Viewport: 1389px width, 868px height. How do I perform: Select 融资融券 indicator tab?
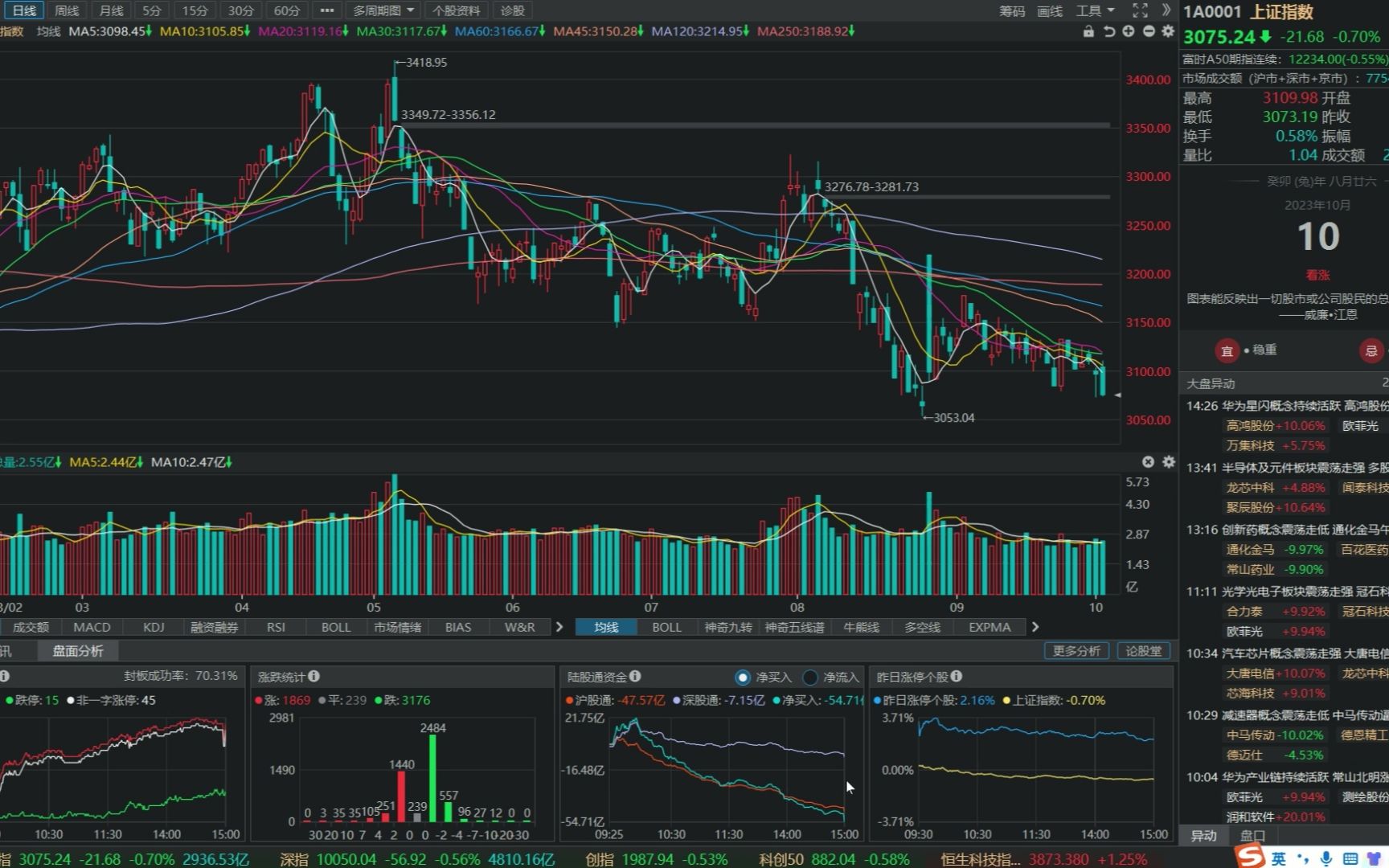215,627
